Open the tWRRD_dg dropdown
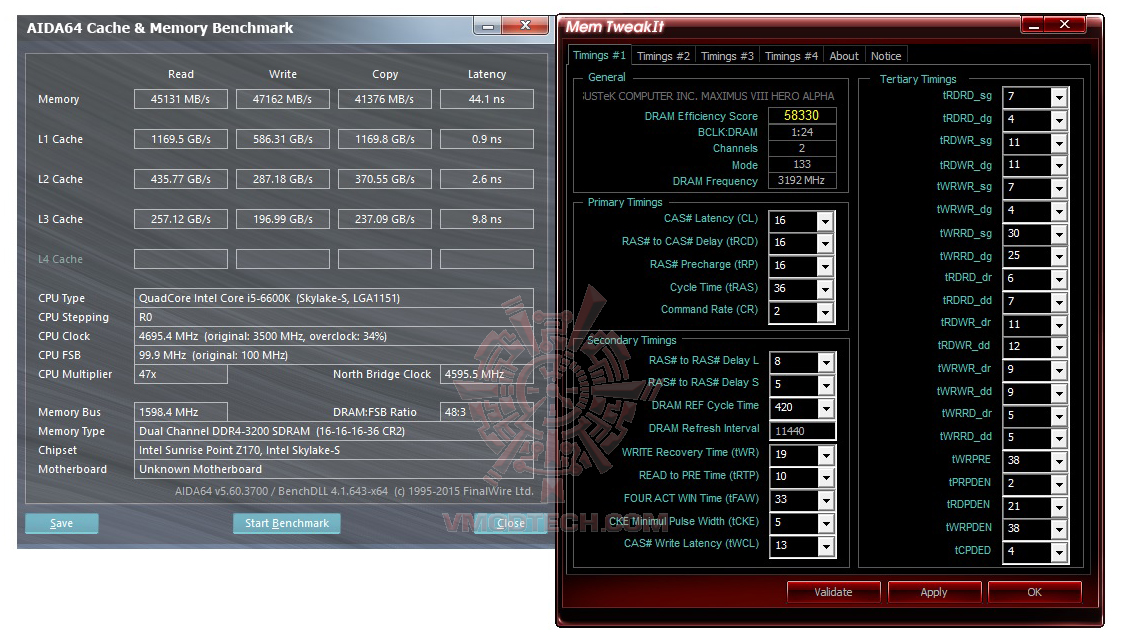 click(x=1059, y=257)
